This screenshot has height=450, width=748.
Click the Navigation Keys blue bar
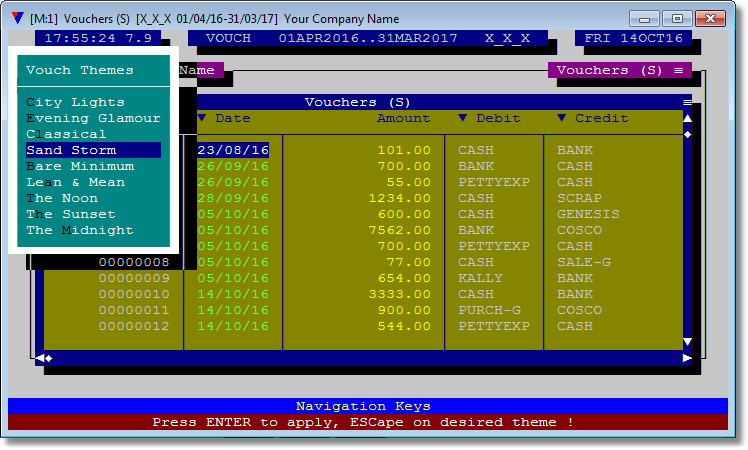[368, 406]
